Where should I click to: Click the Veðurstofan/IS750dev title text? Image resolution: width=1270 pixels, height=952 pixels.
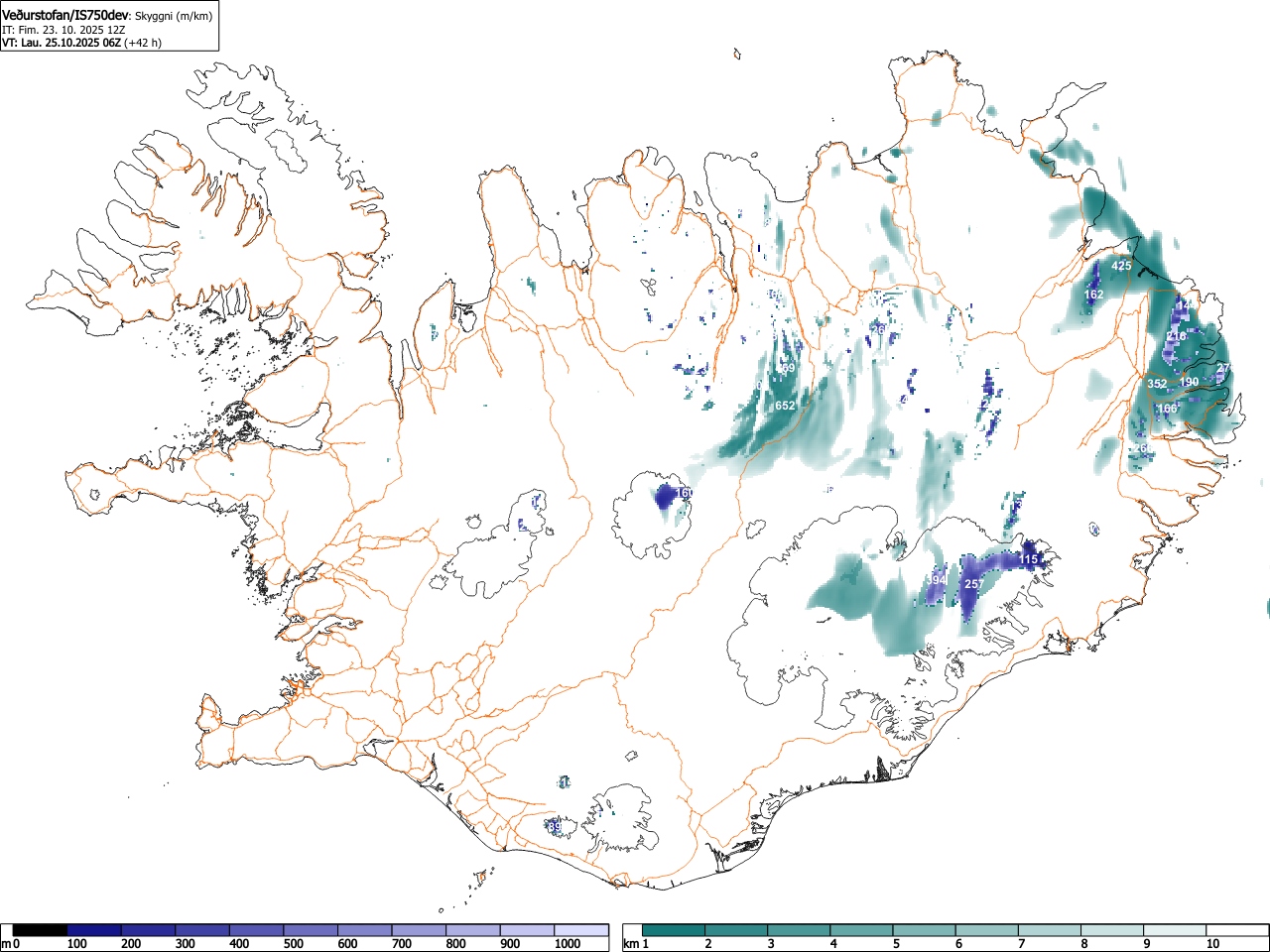pyautogui.click(x=65, y=16)
